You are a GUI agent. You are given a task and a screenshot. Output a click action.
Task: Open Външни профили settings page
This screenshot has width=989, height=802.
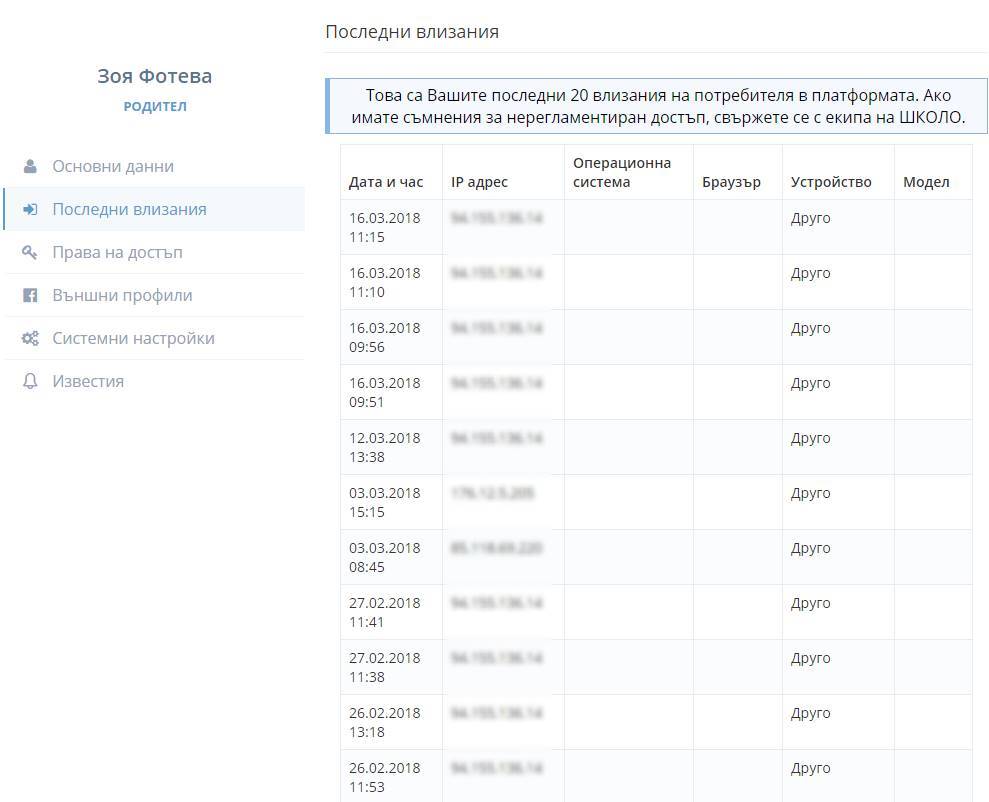(122, 295)
